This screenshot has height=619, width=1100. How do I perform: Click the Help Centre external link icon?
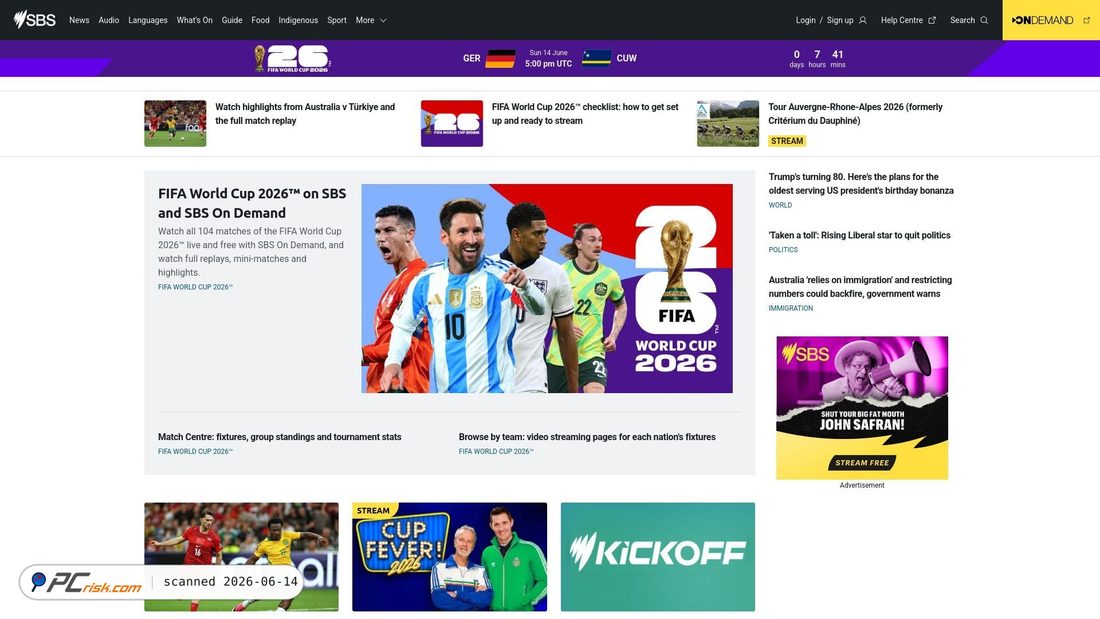pos(932,20)
